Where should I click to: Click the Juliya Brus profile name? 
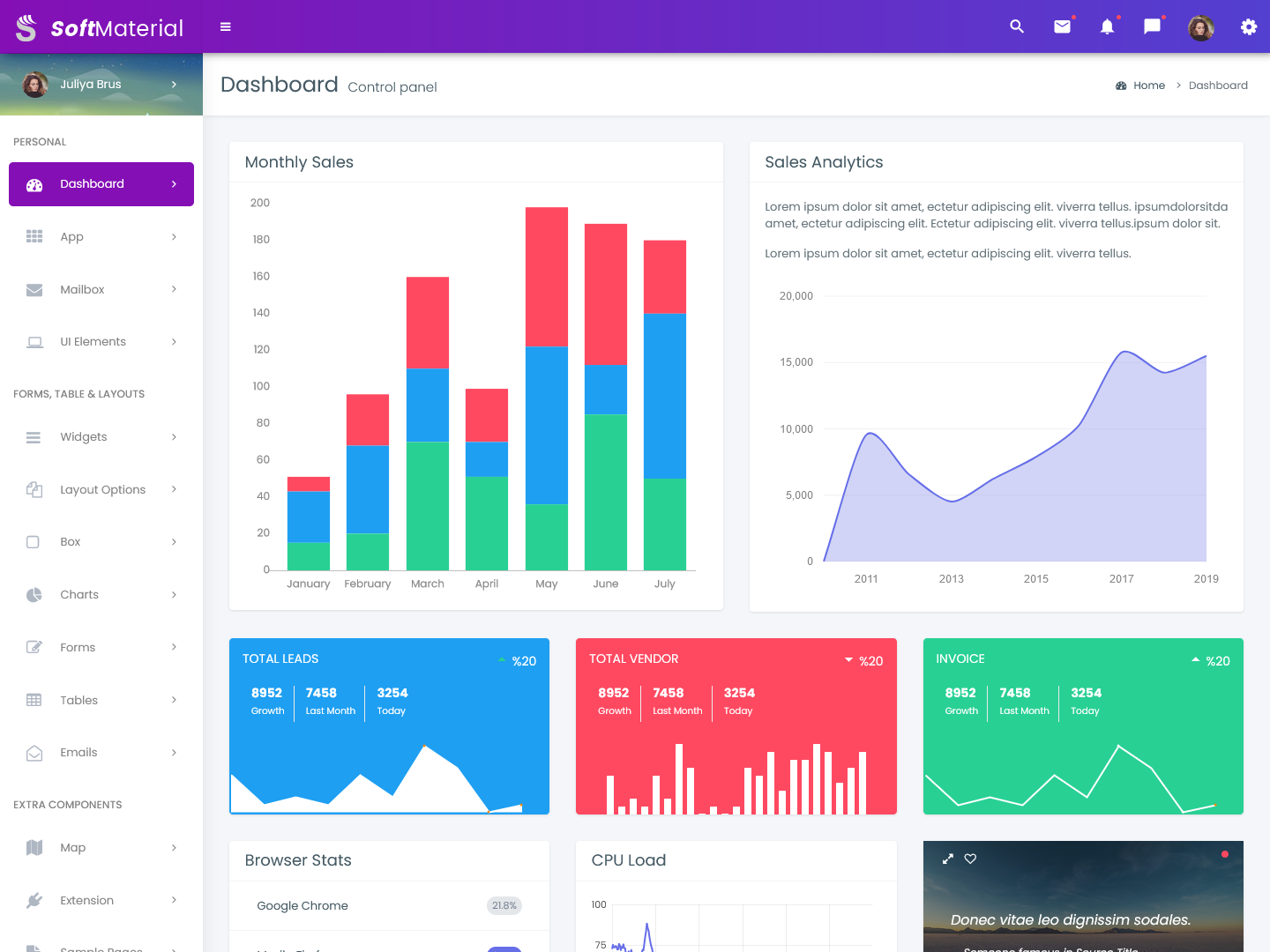91,85
